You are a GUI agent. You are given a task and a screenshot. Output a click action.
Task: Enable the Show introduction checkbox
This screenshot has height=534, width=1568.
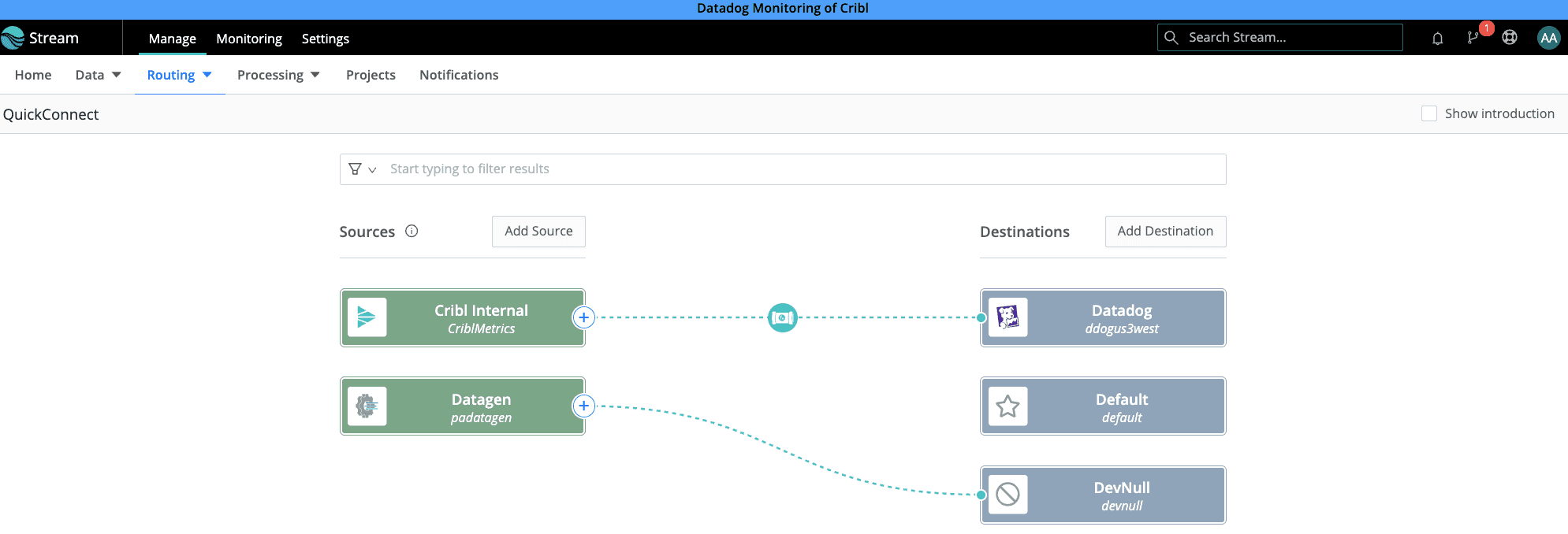click(x=1428, y=113)
